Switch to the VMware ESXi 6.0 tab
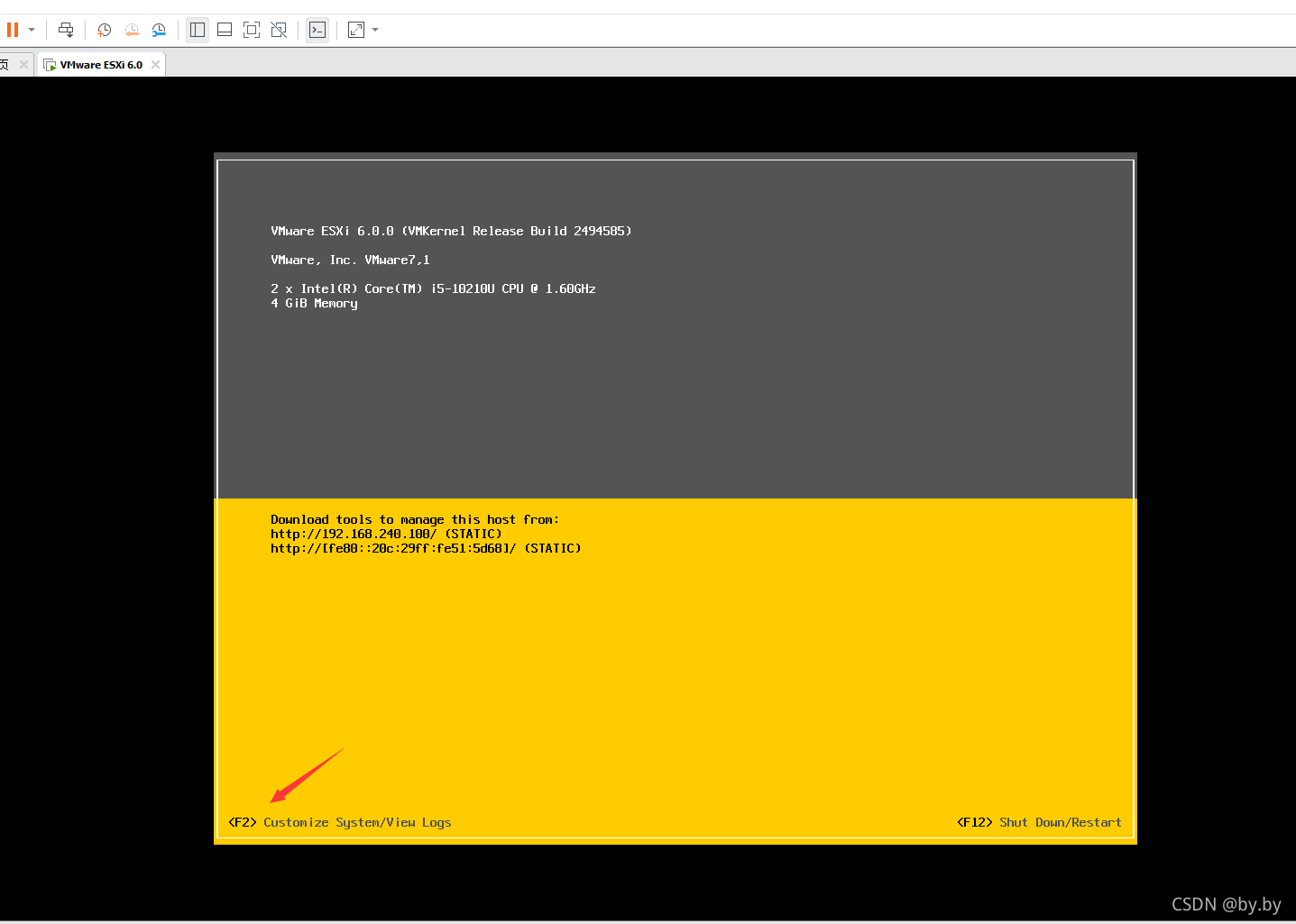This screenshot has height=924, width=1296. [101, 65]
